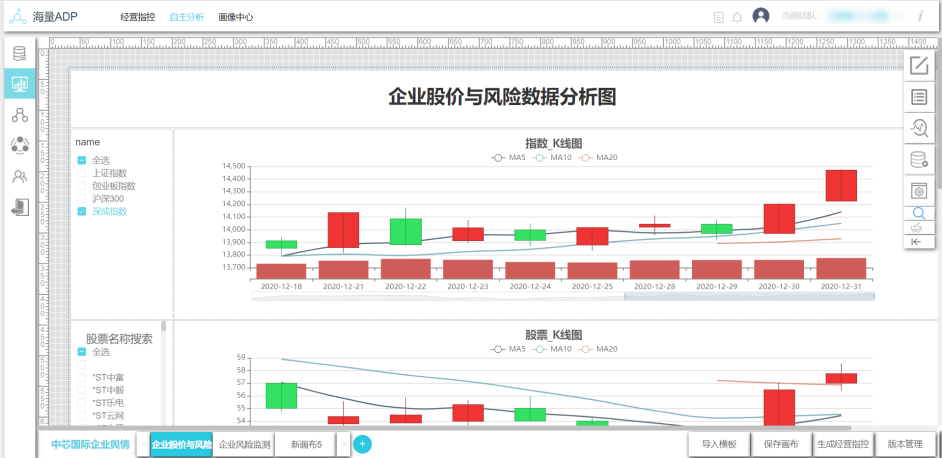Open the database icon in left sidebar
The image size is (942, 458).
pyautogui.click(x=19, y=53)
